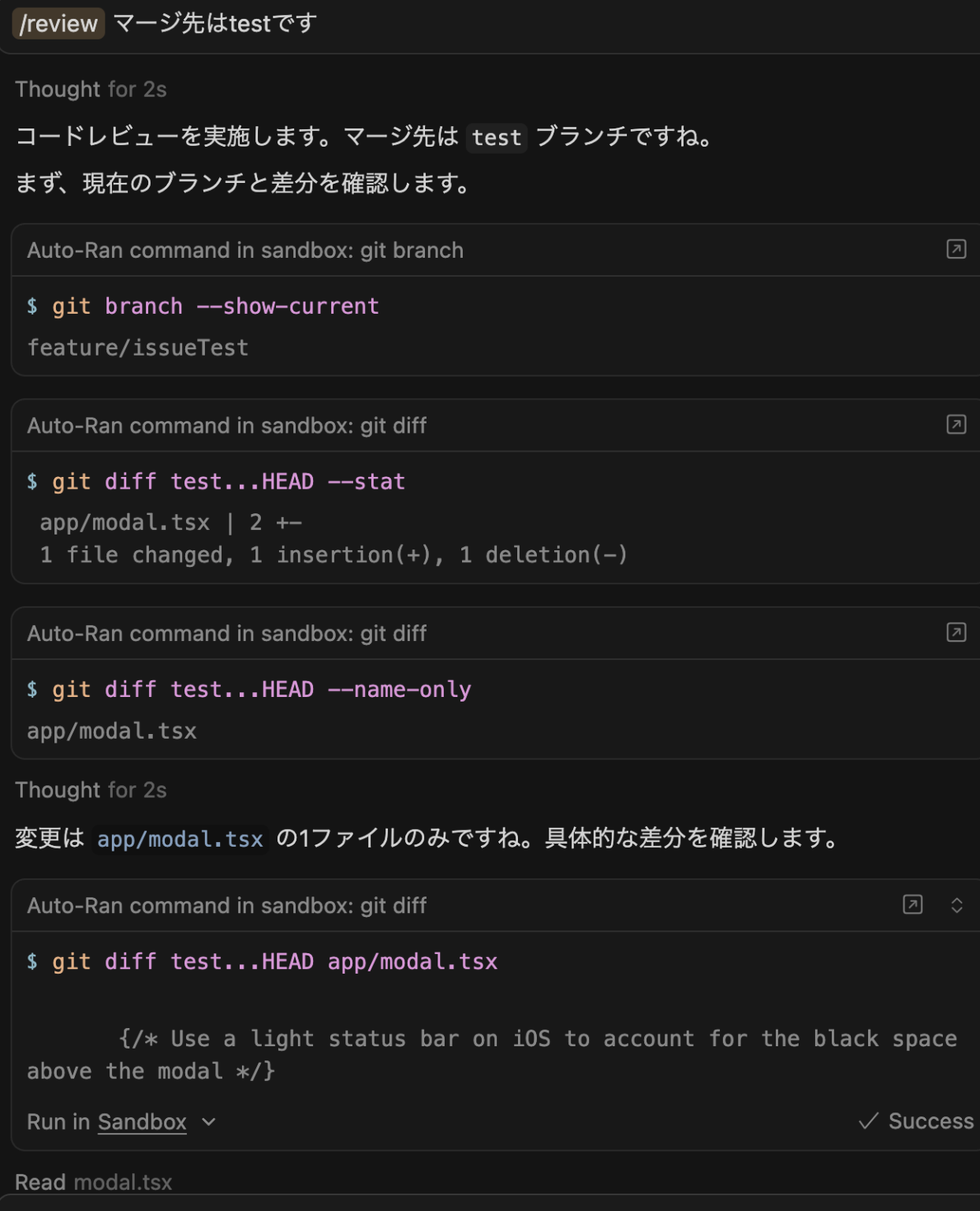Collapse the git branch command output
The width and height of the screenshot is (980, 1211).
click(245, 249)
